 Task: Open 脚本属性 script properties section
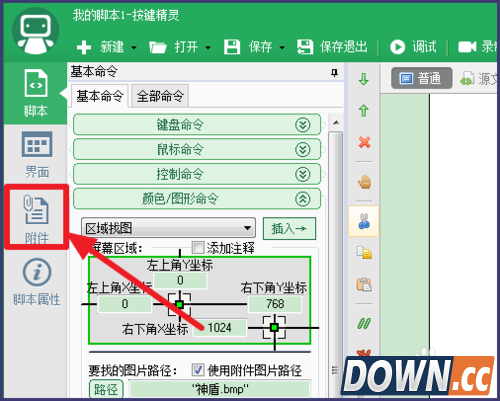[37, 282]
